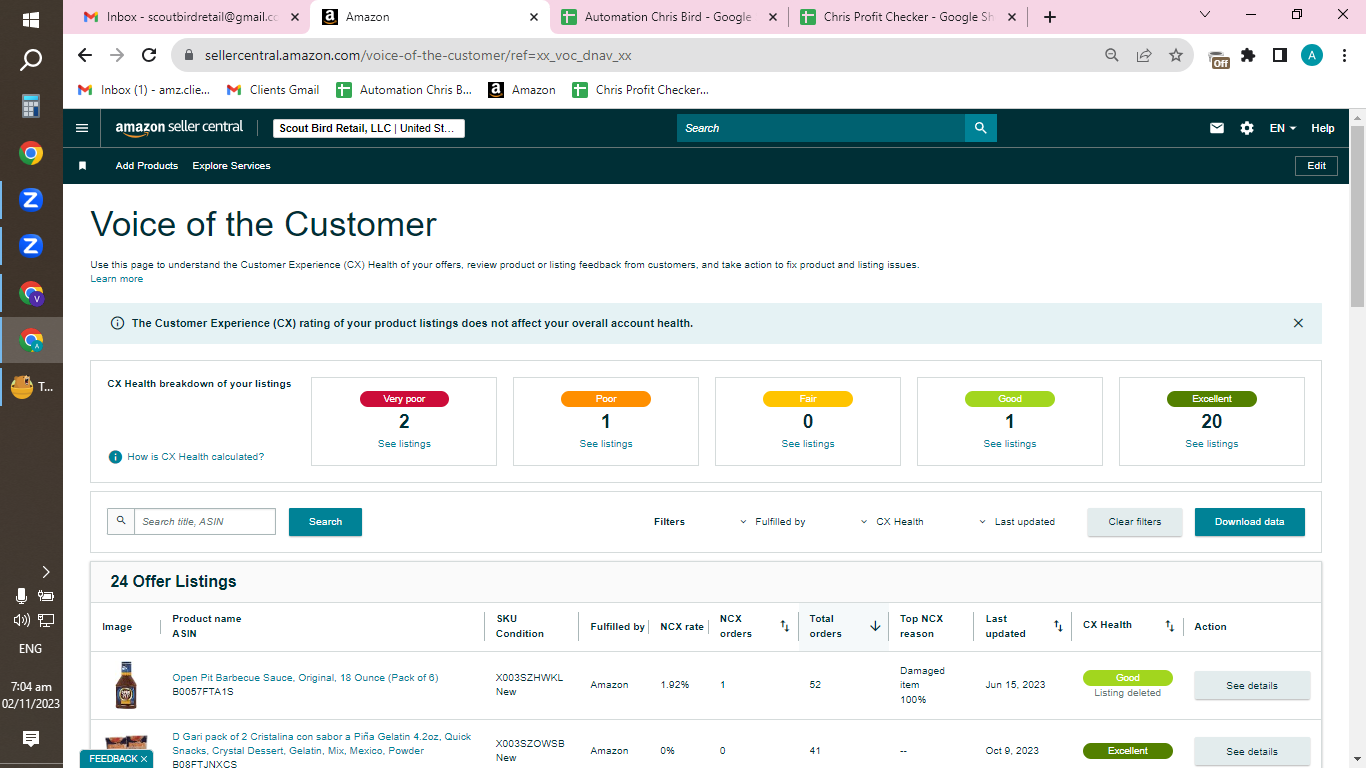Open the messages envelope icon
Screen dimensions: 1366x768
point(1217,128)
